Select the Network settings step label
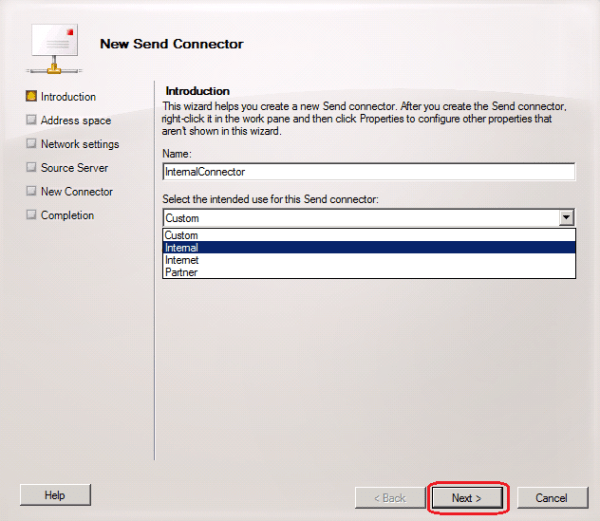The image size is (600, 521). pyautogui.click(x=79, y=144)
